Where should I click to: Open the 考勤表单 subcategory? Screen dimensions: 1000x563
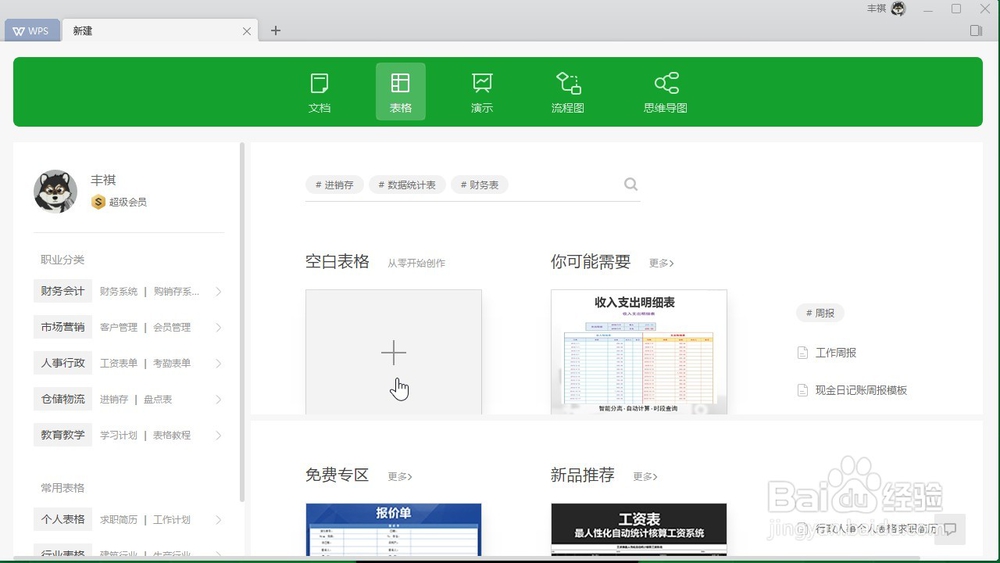172,363
